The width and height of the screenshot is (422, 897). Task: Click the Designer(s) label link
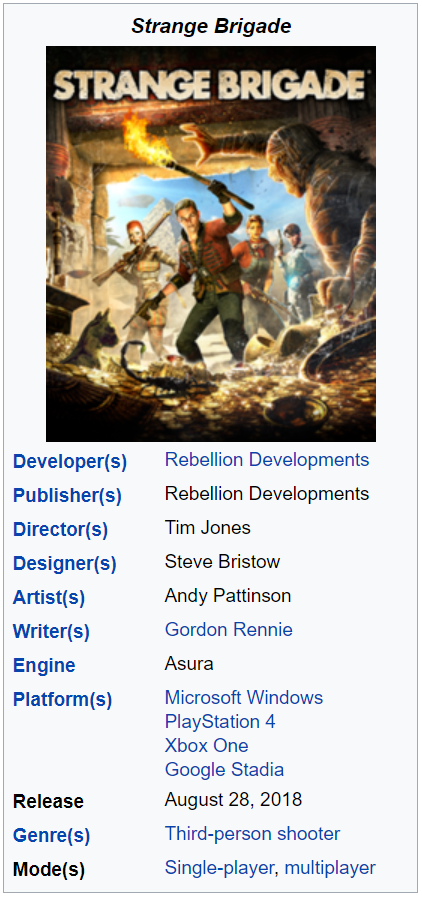point(65,564)
